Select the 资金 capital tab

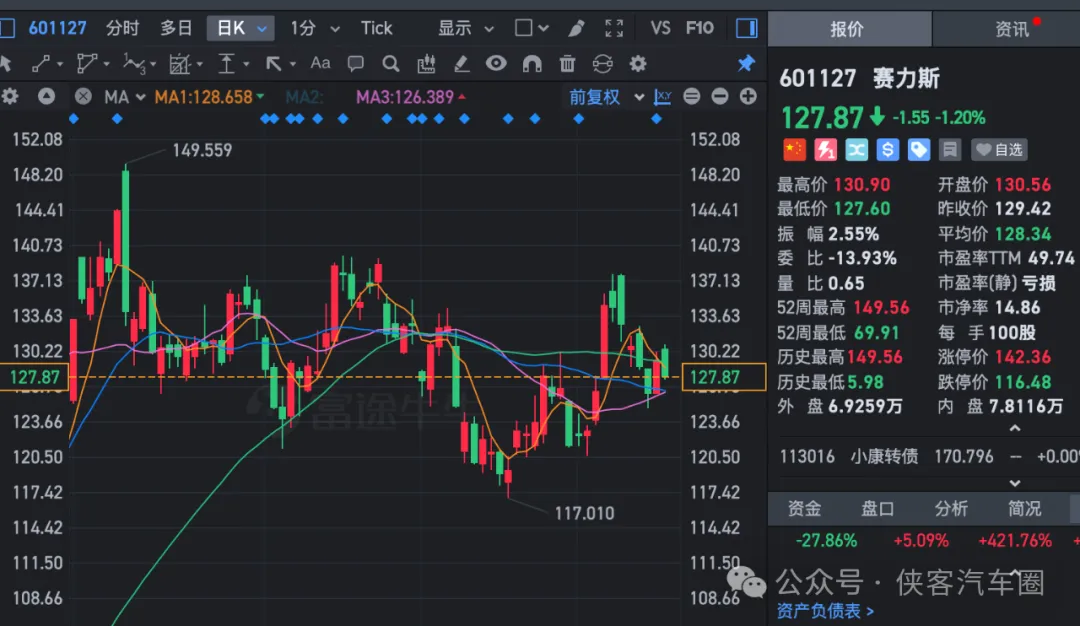[804, 508]
